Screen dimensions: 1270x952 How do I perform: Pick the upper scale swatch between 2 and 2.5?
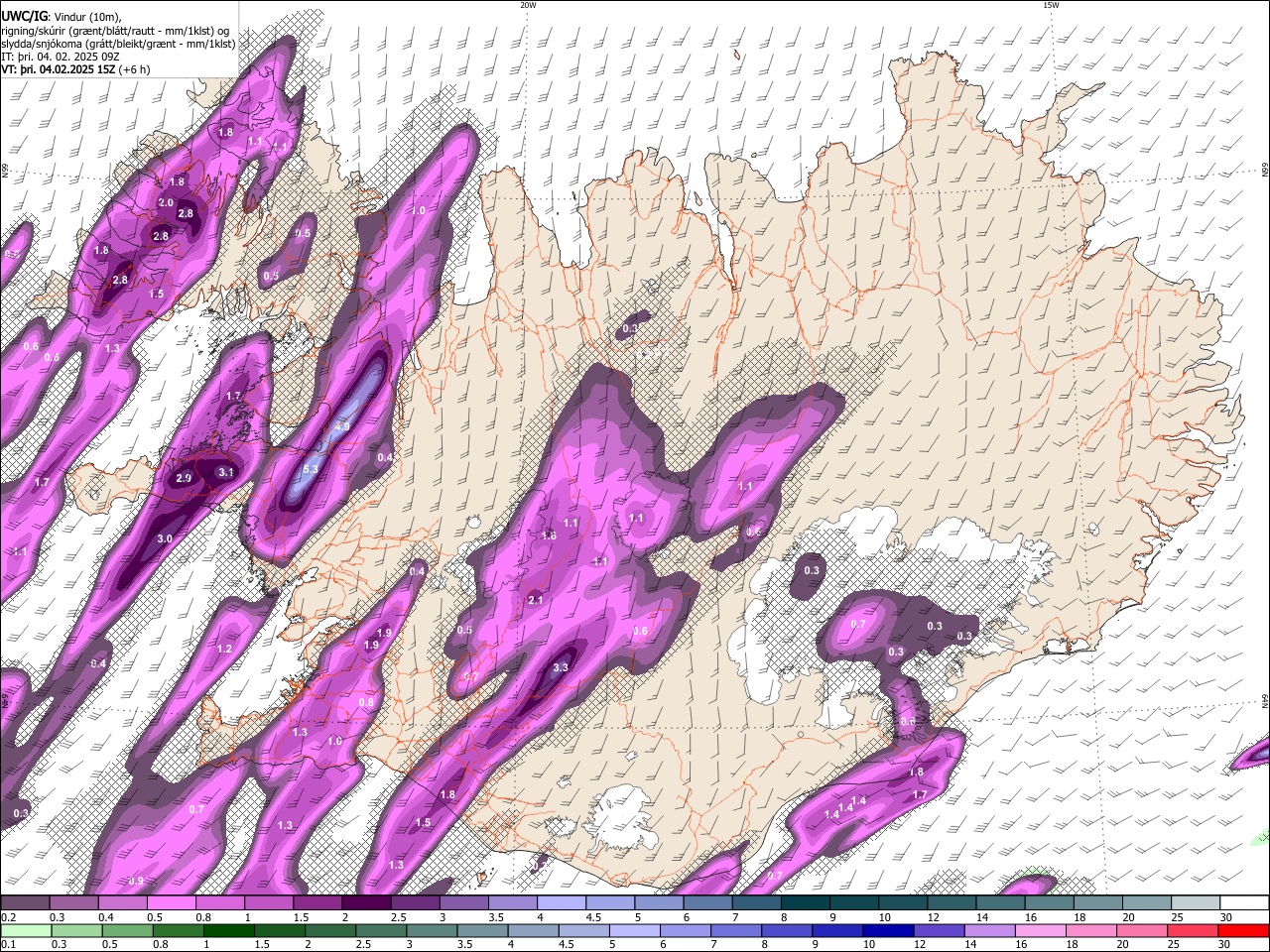click(366, 903)
